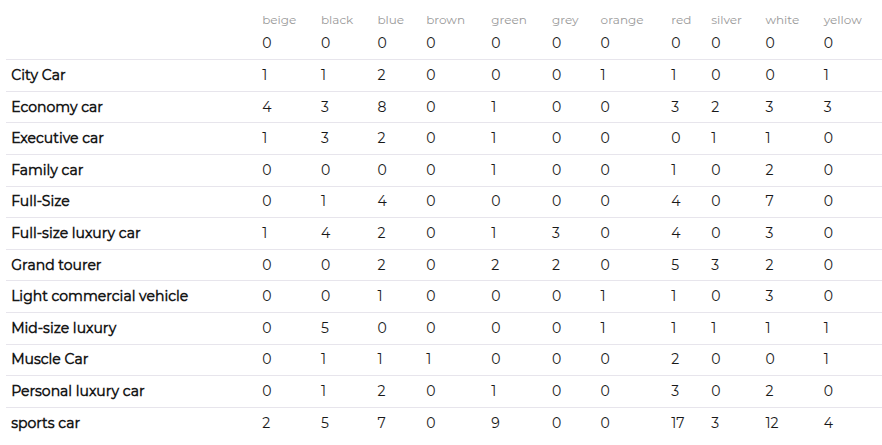The image size is (882, 445).
Task: Click the beige column header
Action: coord(279,20)
